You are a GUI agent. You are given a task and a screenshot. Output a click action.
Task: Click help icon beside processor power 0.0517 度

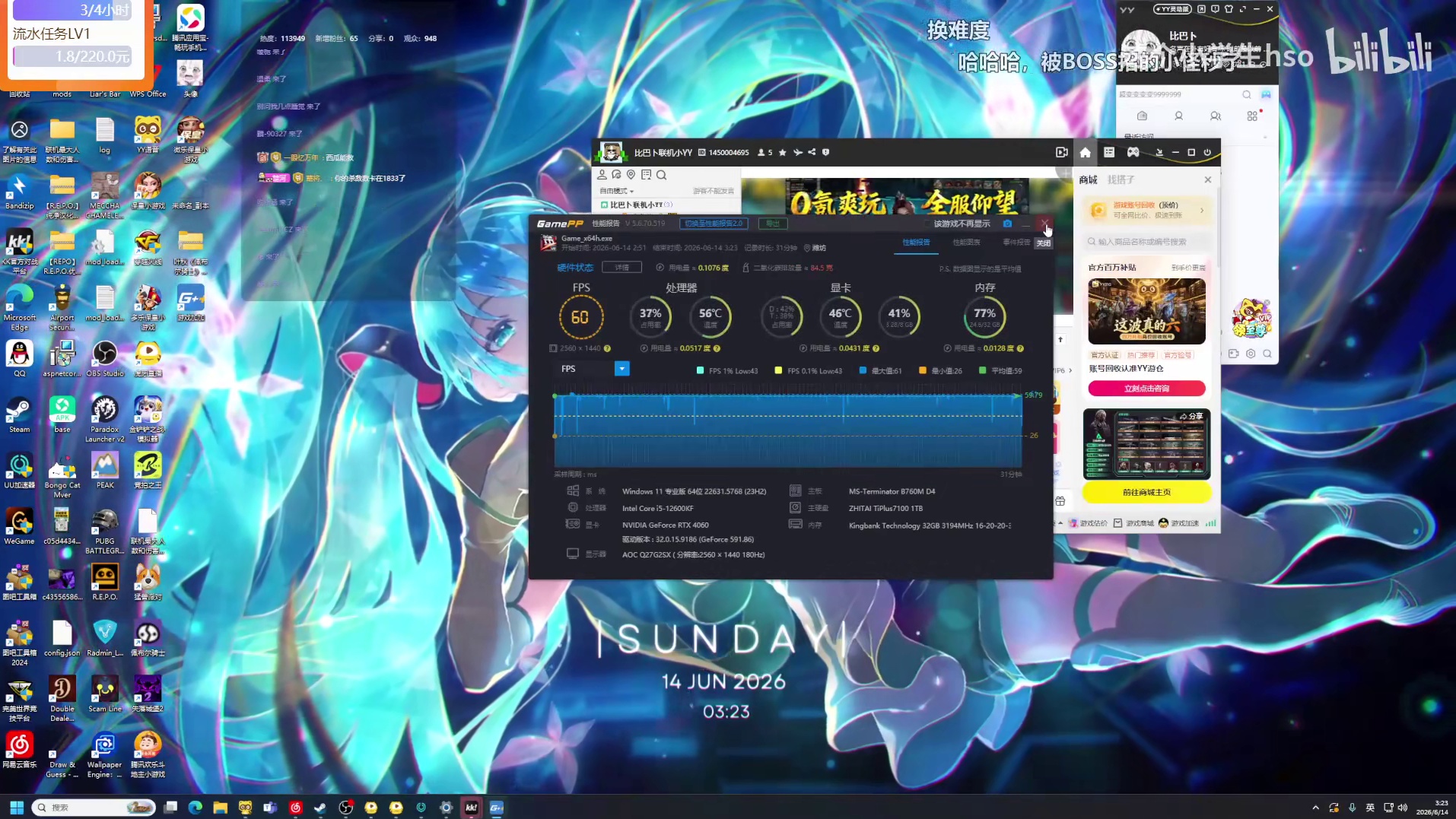click(717, 348)
